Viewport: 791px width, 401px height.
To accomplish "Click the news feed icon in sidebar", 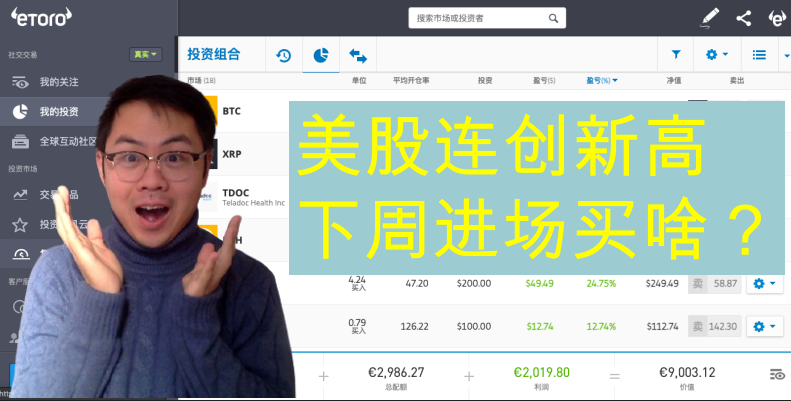I will [x=20, y=142].
